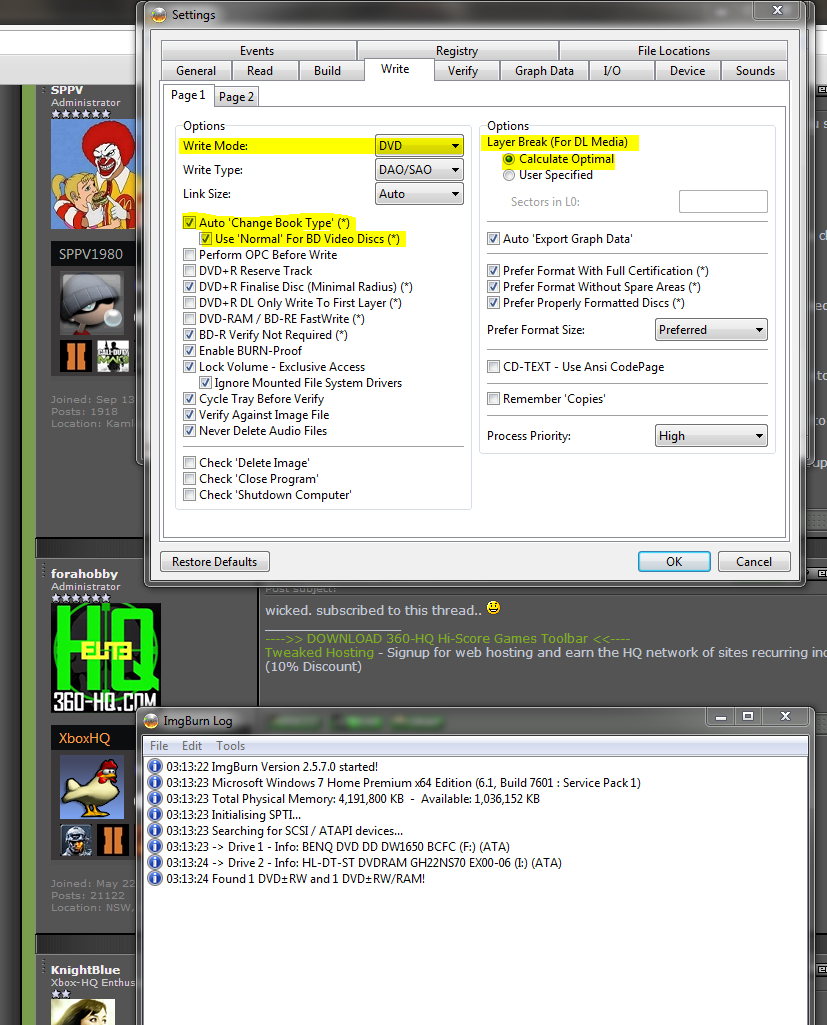Screen dimensions: 827x1025
Task: Minimize the ImgBurn Log window
Action: [x=721, y=716]
